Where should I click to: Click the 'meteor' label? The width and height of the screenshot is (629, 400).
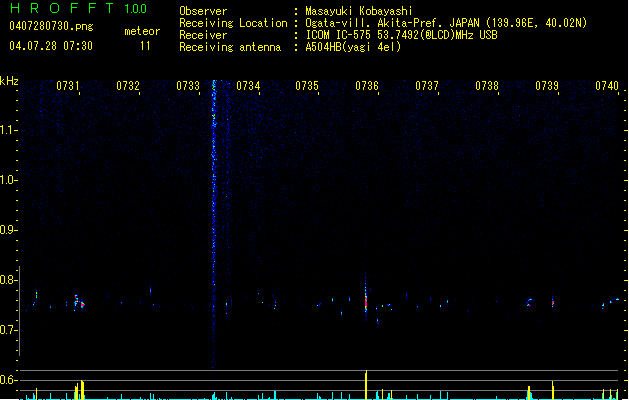(142, 31)
